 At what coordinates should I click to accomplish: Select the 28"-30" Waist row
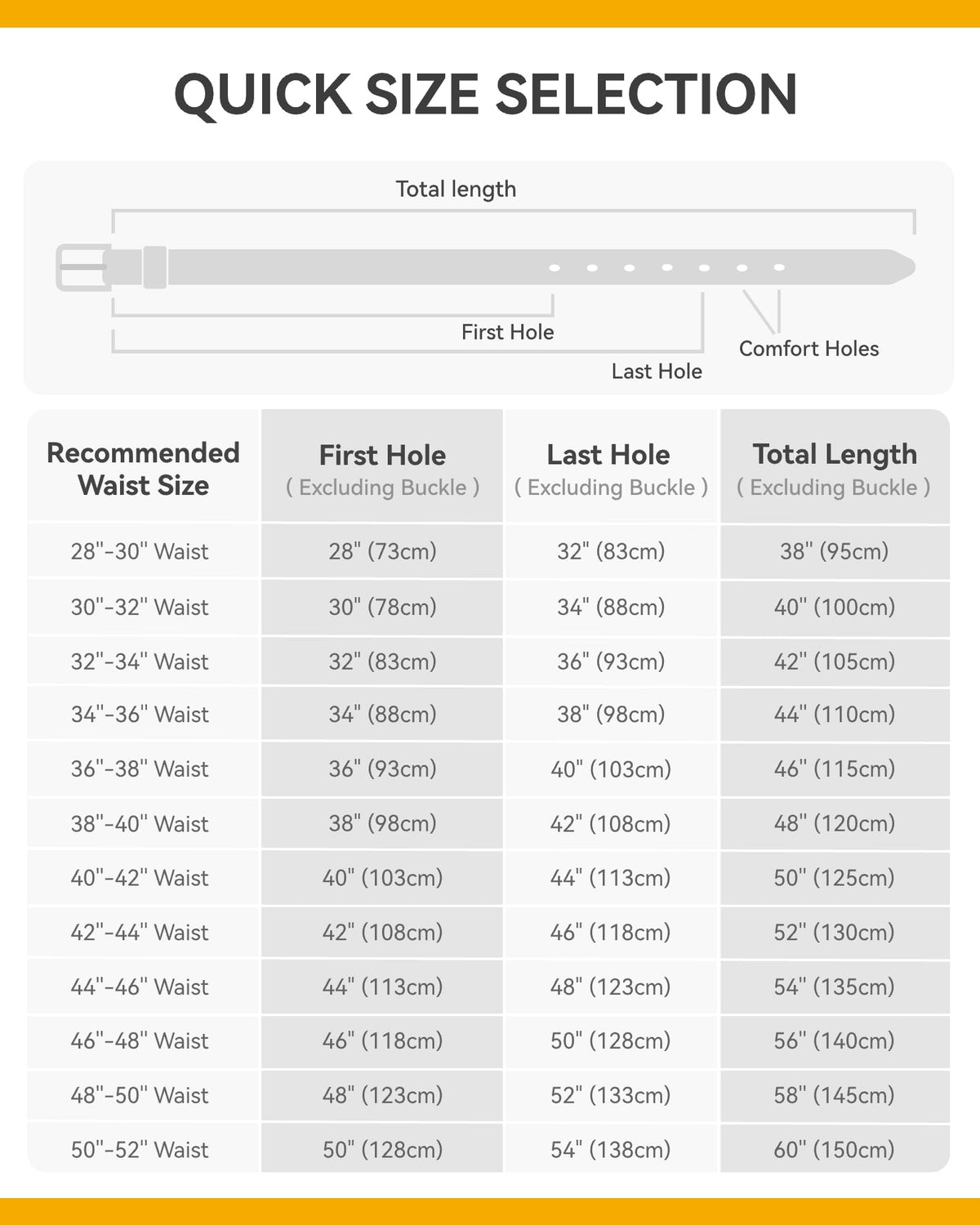point(488,551)
